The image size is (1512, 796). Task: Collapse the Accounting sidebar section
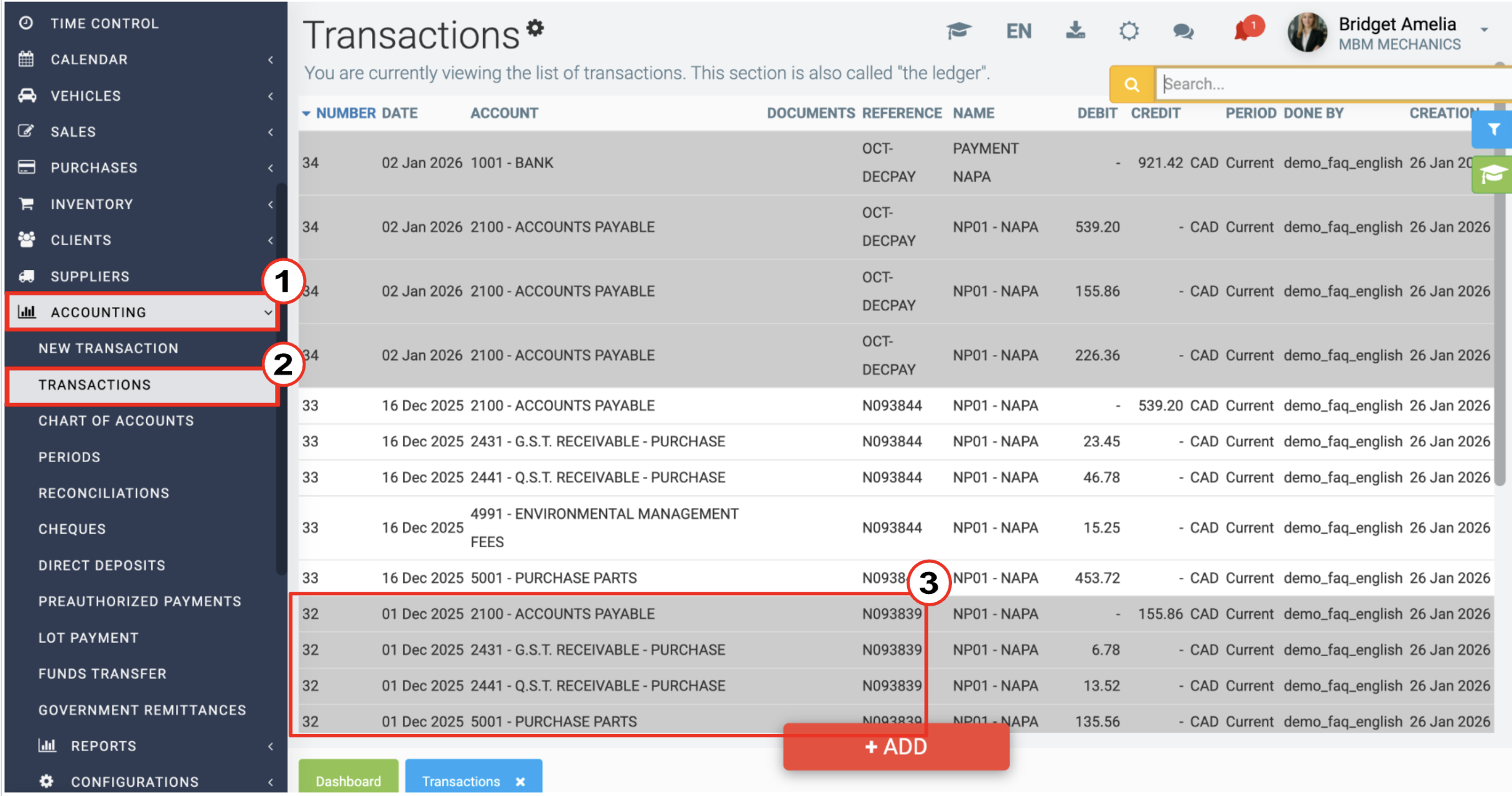[143, 312]
